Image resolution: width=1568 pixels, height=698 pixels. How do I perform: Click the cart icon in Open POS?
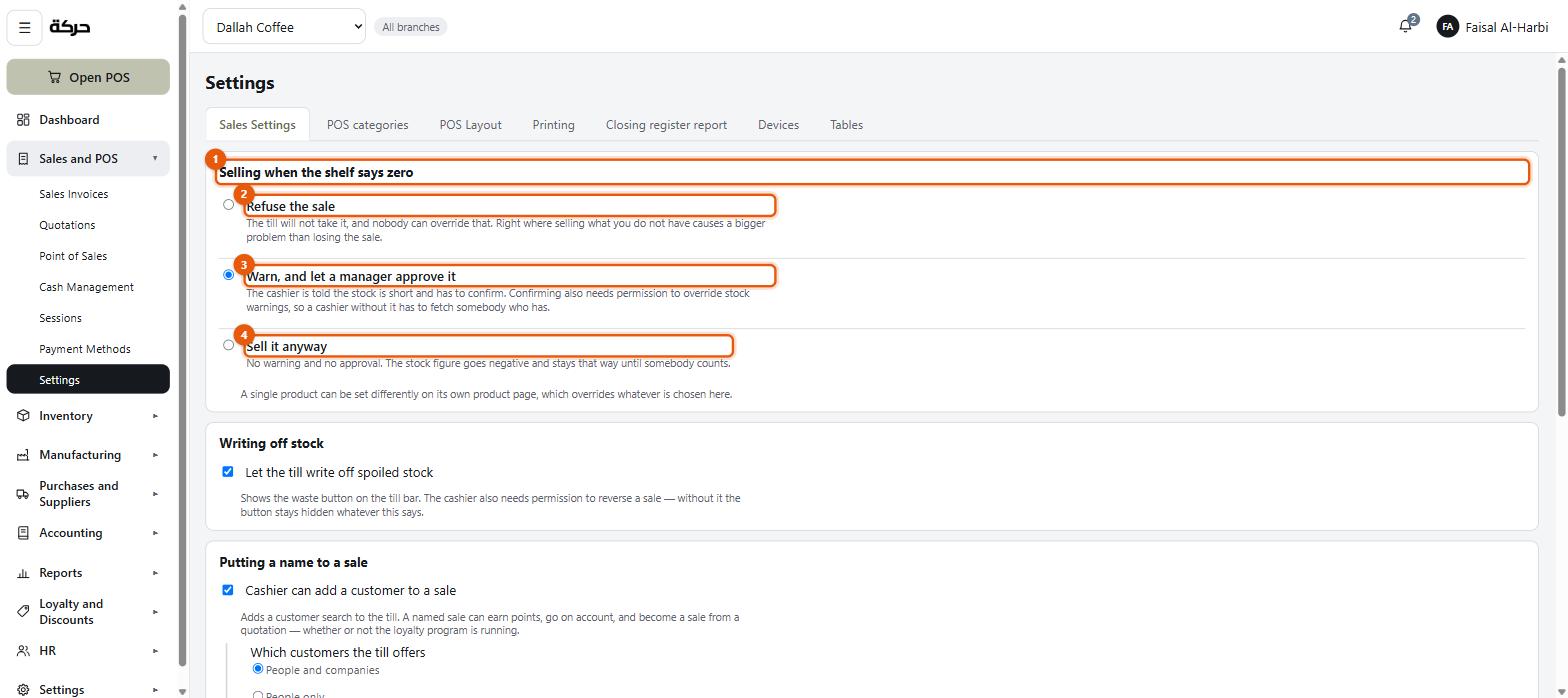[x=54, y=77]
